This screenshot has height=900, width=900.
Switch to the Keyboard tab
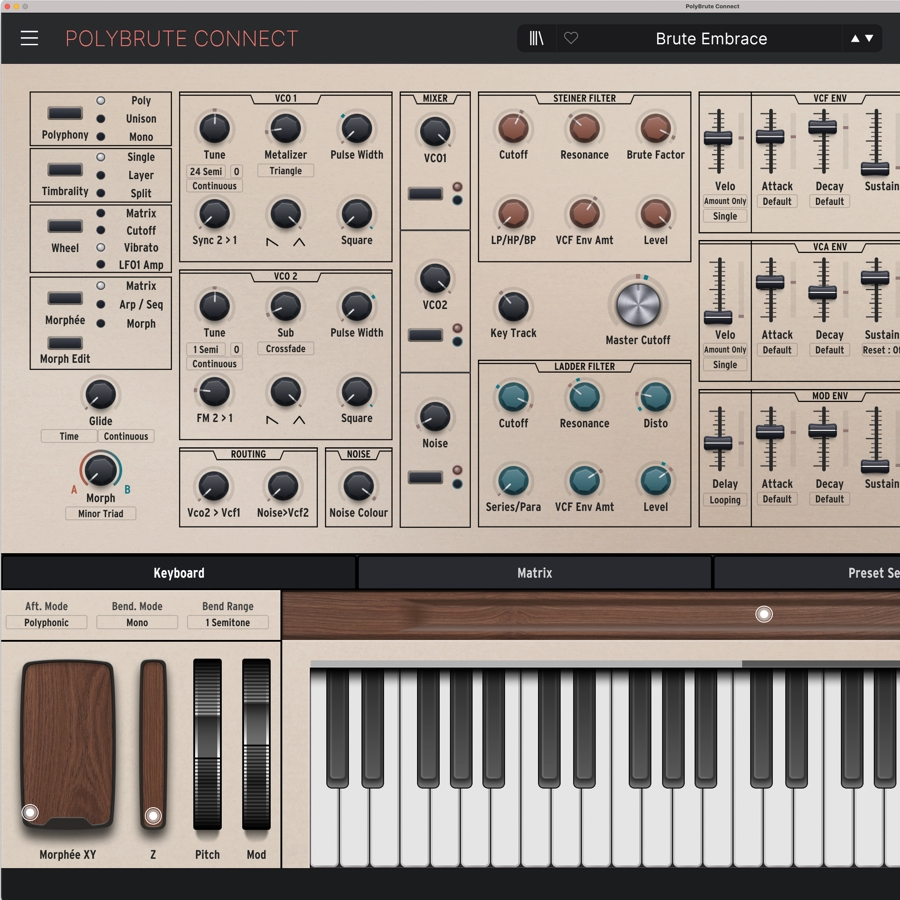click(x=179, y=573)
